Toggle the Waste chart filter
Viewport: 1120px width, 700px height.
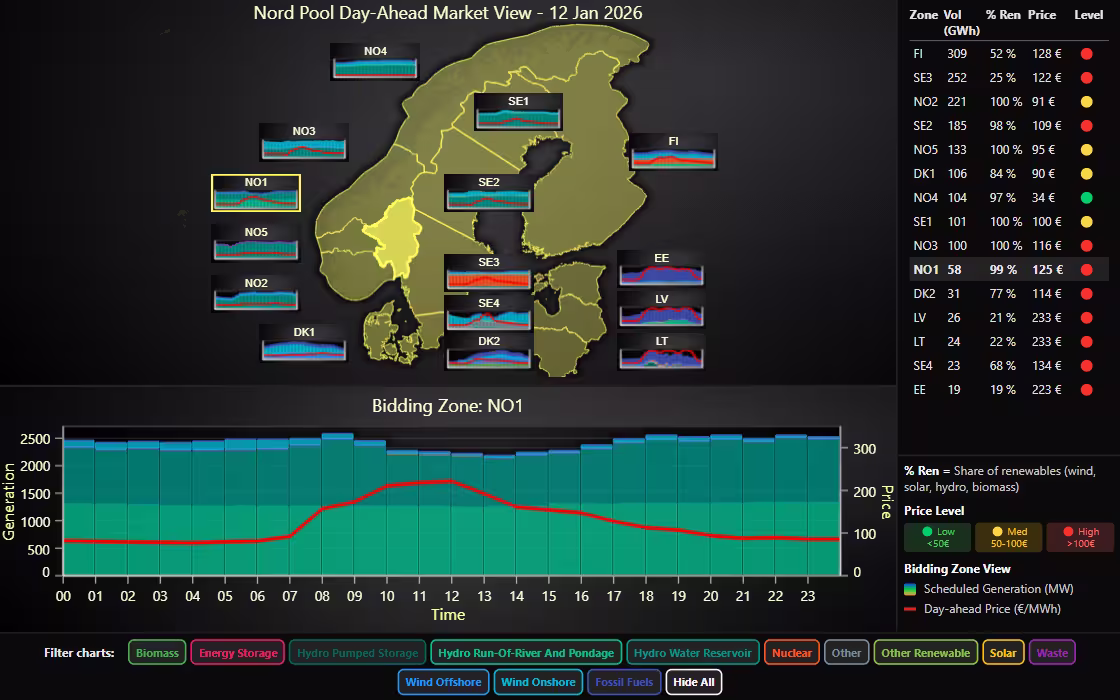point(1052,652)
